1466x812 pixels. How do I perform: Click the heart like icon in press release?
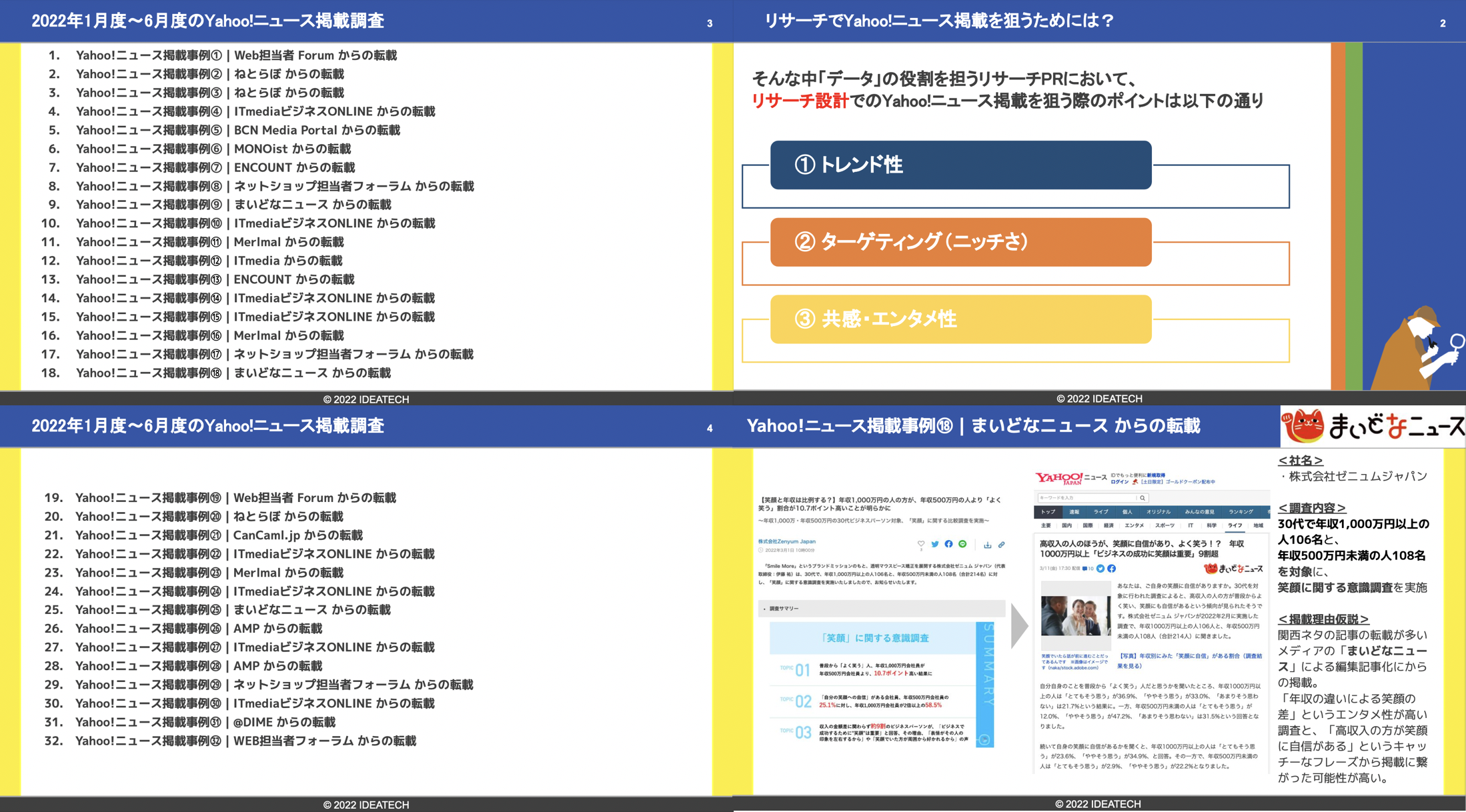(921, 544)
